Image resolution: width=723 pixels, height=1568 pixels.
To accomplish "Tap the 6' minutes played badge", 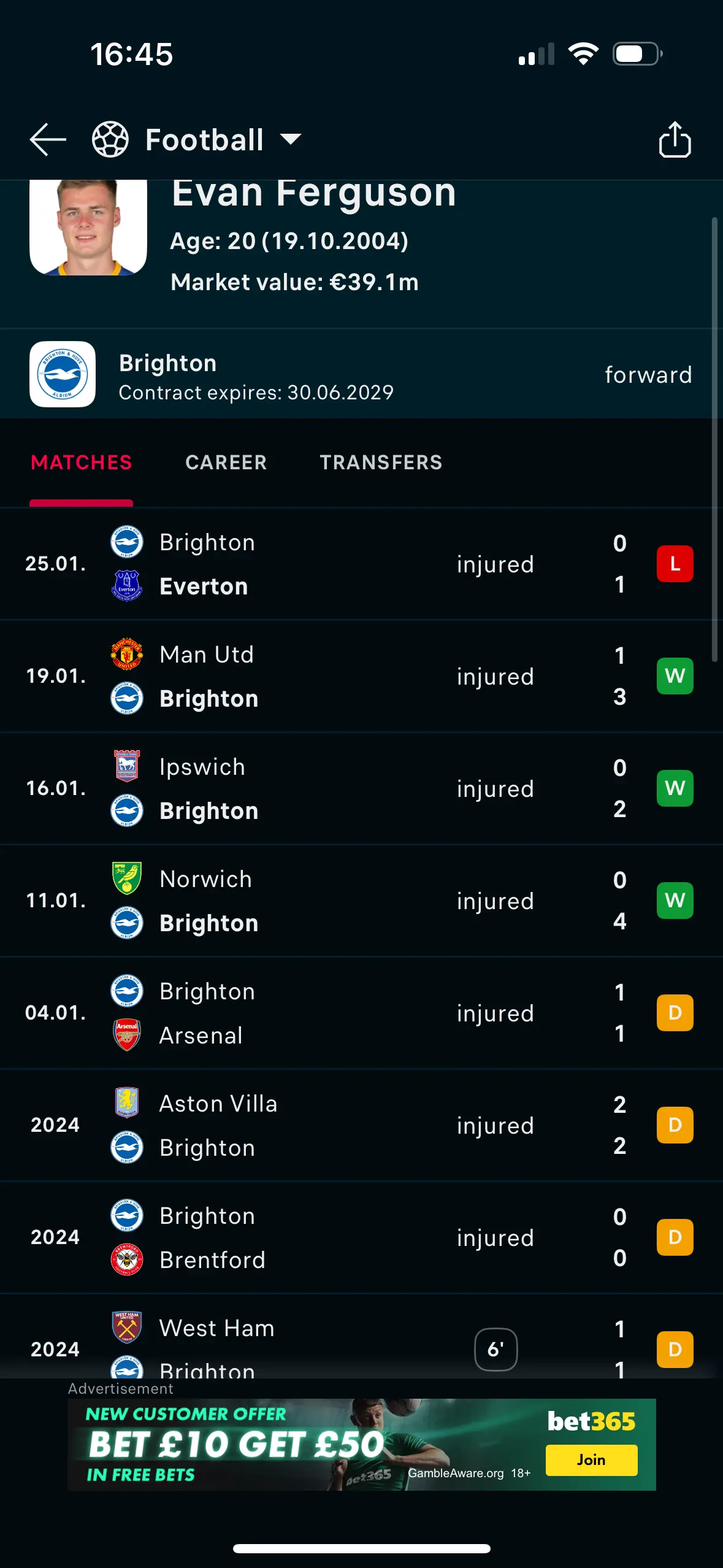I will pyautogui.click(x=495, y=1349).
